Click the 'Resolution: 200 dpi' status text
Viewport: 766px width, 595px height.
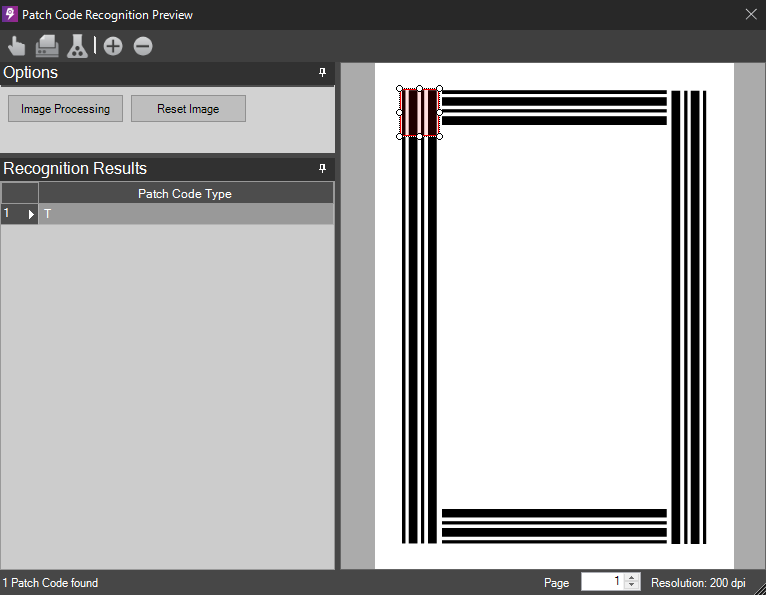coord(698,583)
